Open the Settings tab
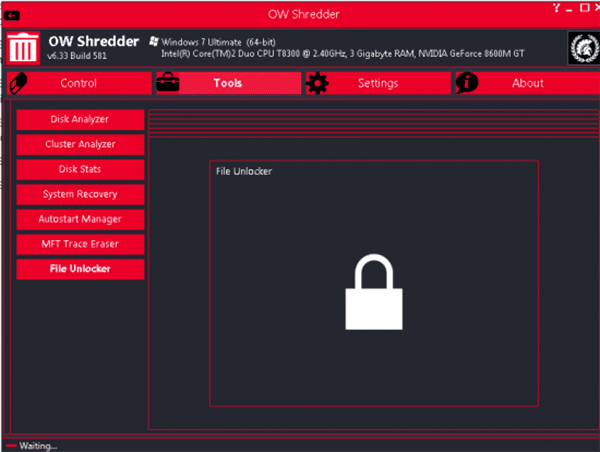This screenshot has height=452, width=600. (x=378, y=83)
